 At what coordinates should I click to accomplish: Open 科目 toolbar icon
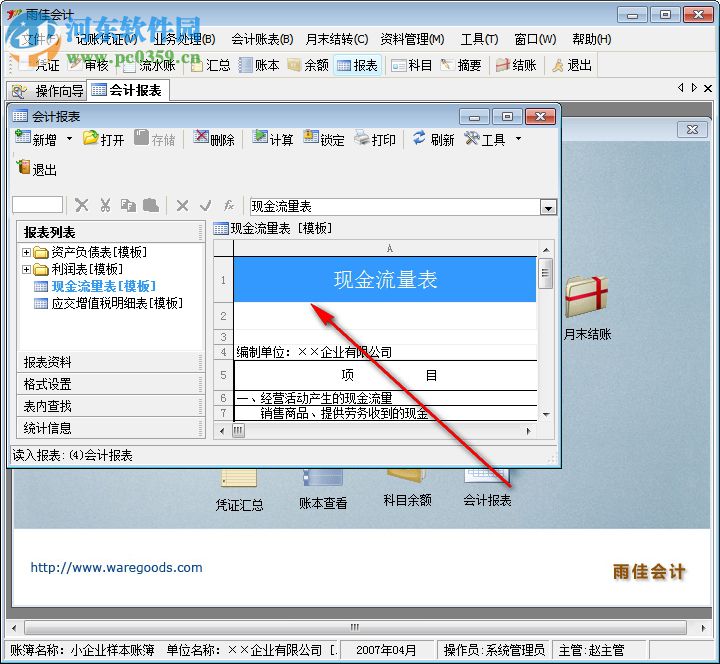point(411,65)
